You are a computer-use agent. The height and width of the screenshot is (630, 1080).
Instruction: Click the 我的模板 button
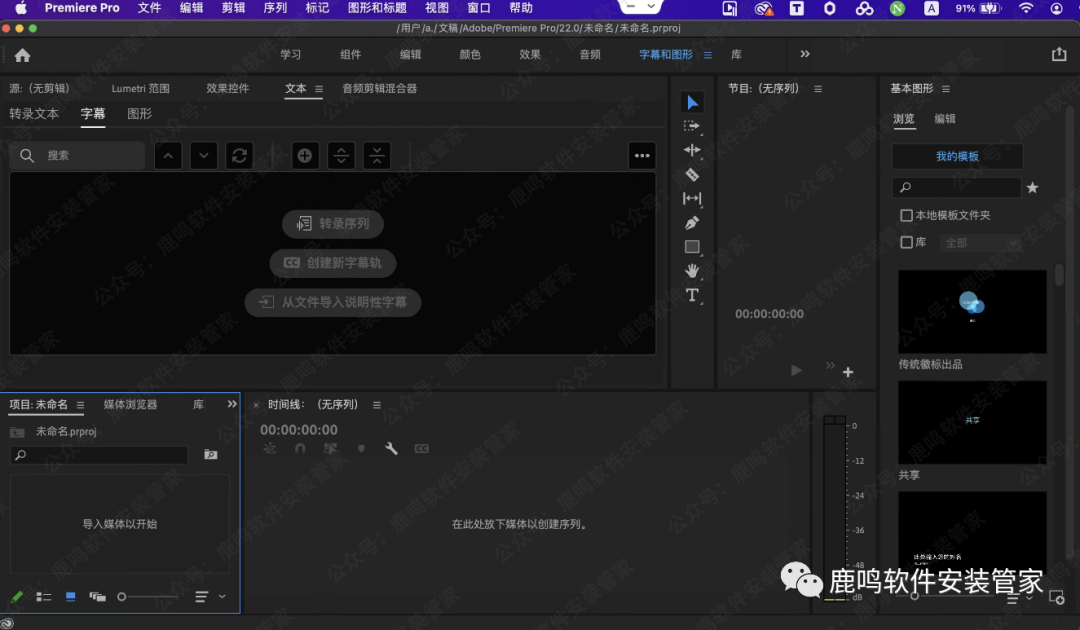point(957,156)
